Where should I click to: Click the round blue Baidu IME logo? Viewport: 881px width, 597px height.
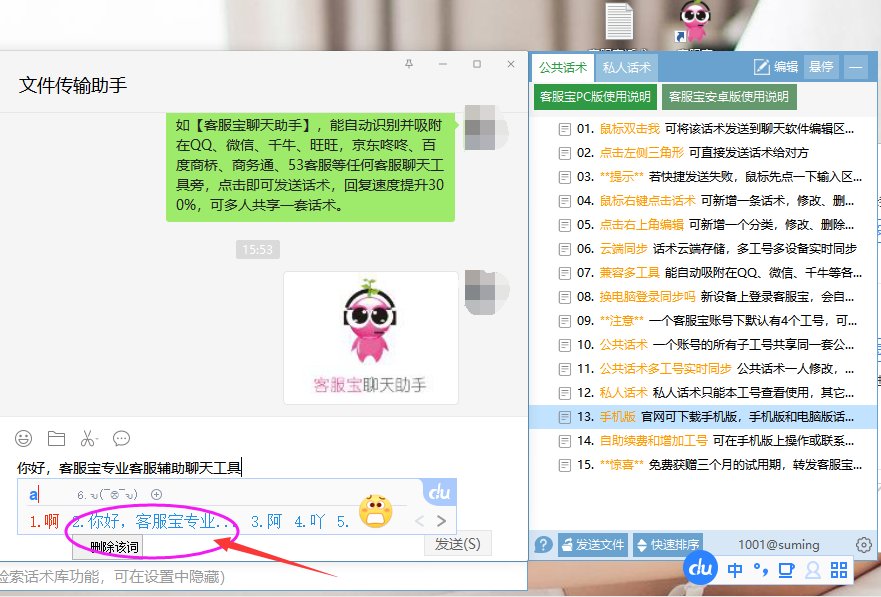pos(700,568)
